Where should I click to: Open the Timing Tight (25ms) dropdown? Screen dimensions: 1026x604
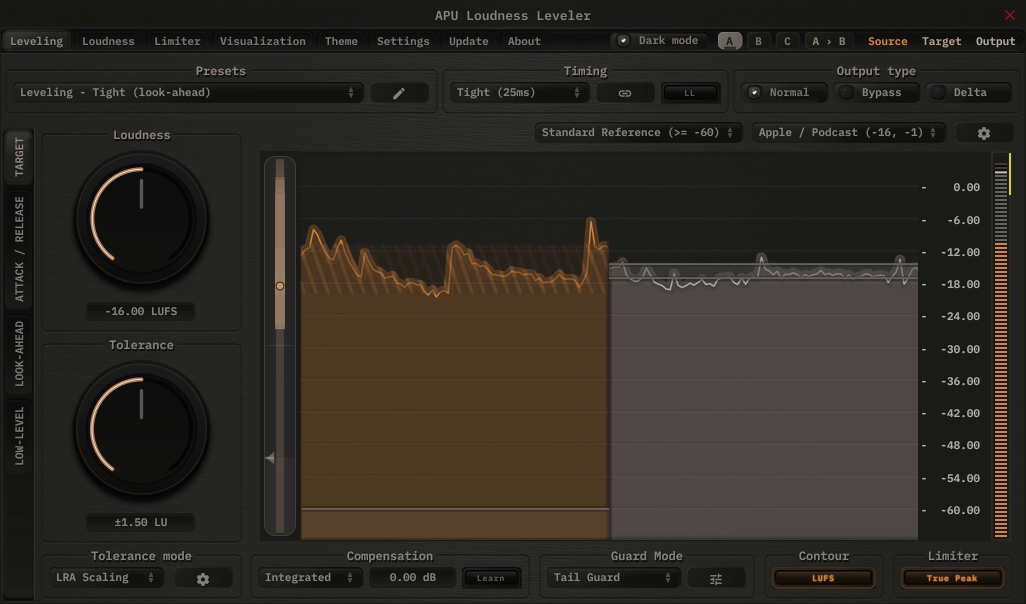(x=518, y=93)
